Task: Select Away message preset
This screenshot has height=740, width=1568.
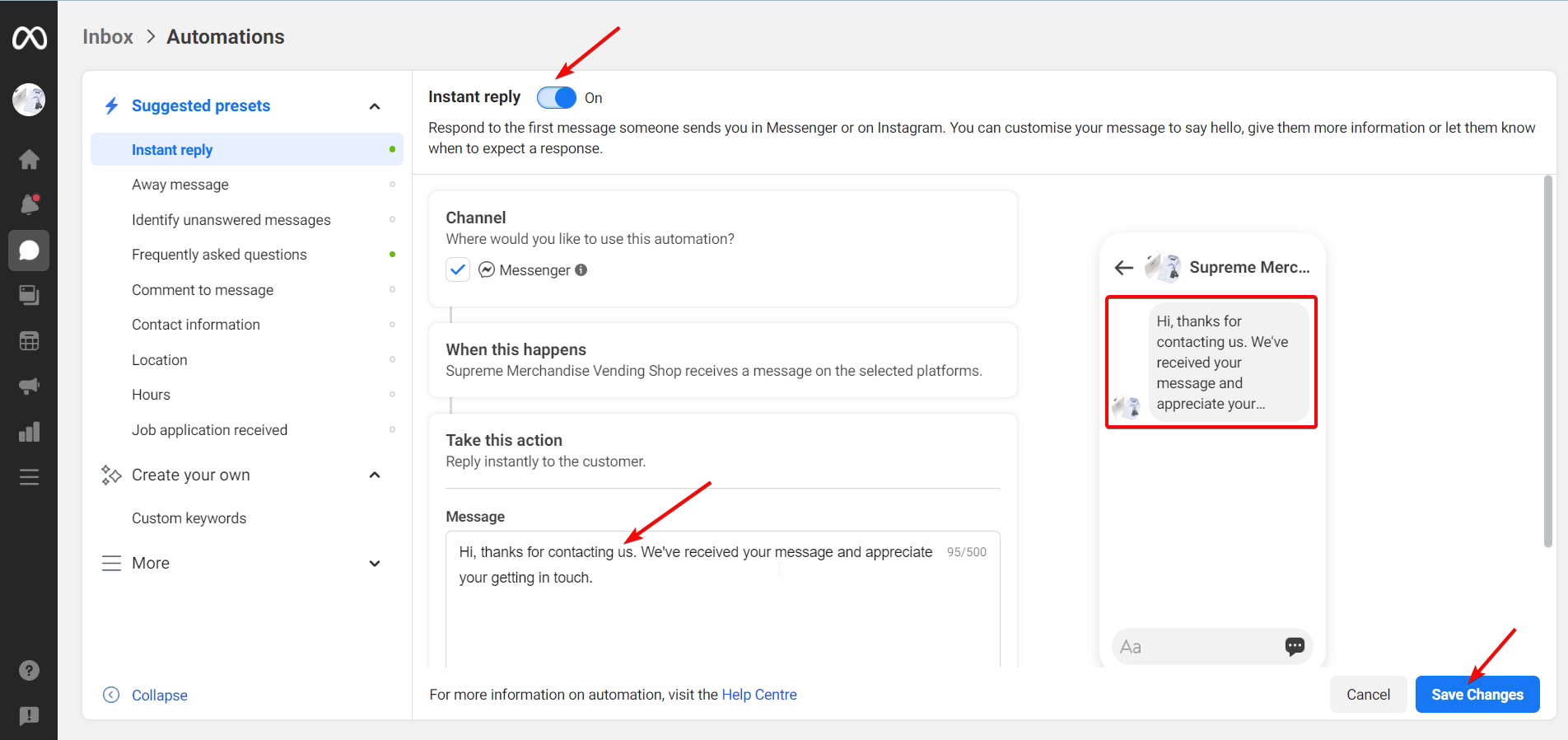Action: tap(247, 185)
